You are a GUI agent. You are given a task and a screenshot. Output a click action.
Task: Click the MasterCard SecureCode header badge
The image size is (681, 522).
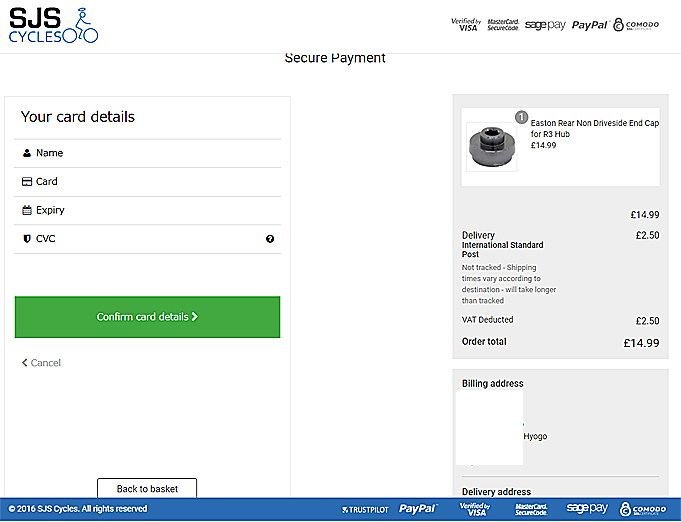[501, 25]
